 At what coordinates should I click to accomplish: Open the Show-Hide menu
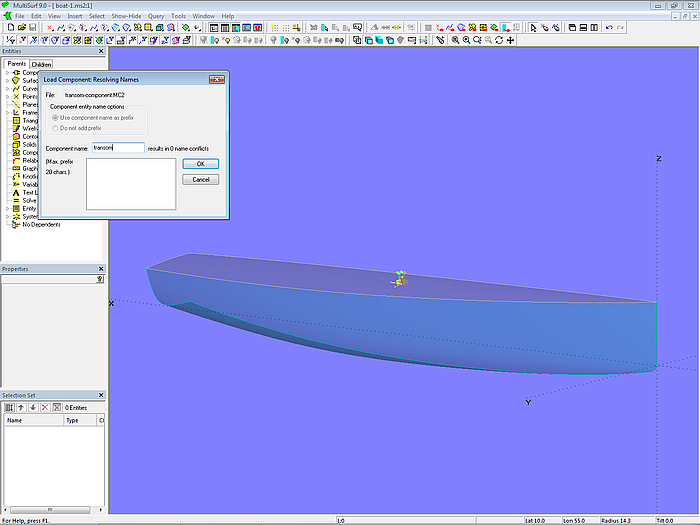[x=125, y=16]
